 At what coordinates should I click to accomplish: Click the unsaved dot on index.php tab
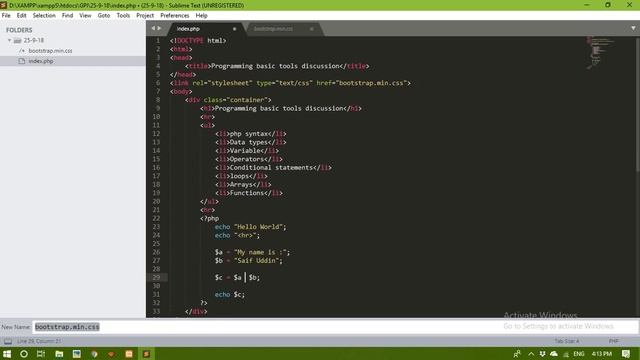[234, 29]
